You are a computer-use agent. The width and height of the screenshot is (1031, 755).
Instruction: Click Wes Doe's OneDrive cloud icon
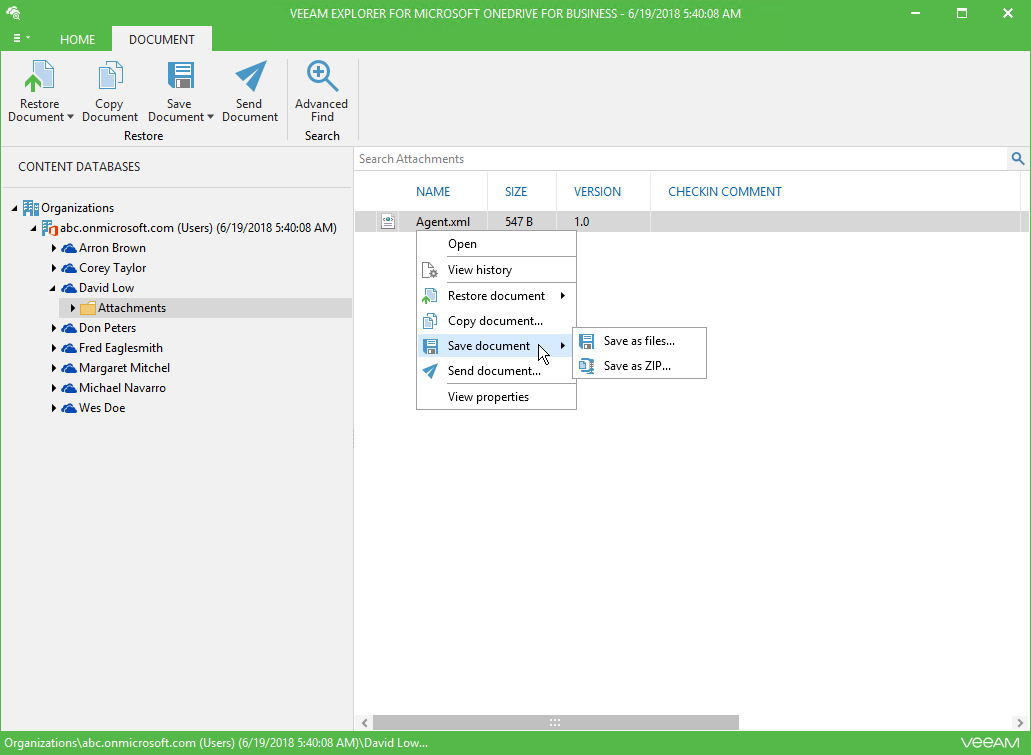pos(68,408)
